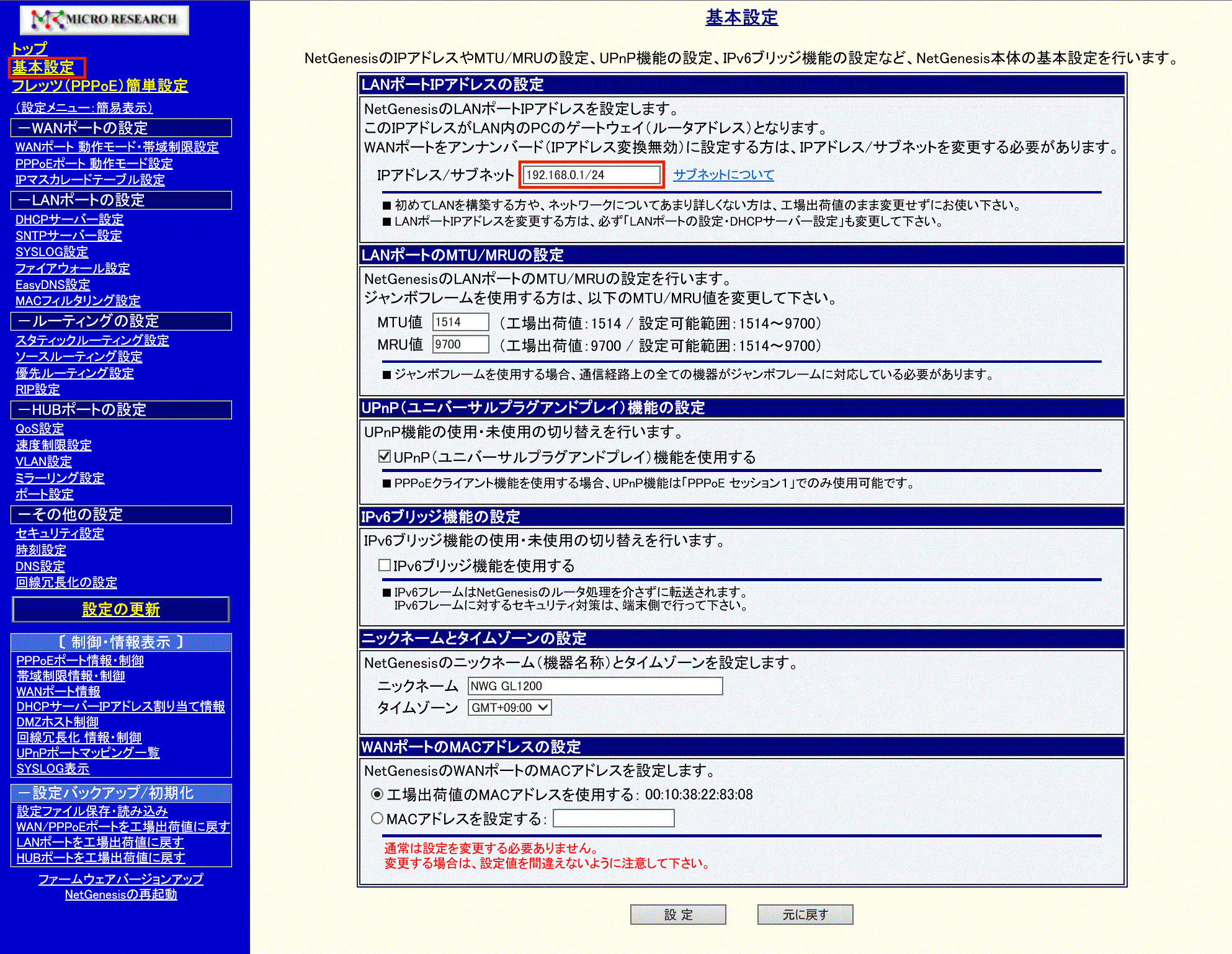Focus the MRU値 input field
Viewport: 1232px width, 954px height.
tap(460, 344)
